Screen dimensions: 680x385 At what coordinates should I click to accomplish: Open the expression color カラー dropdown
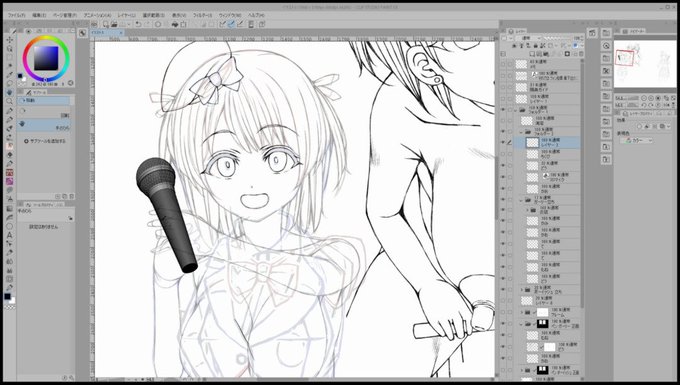(x=637, y=140)
